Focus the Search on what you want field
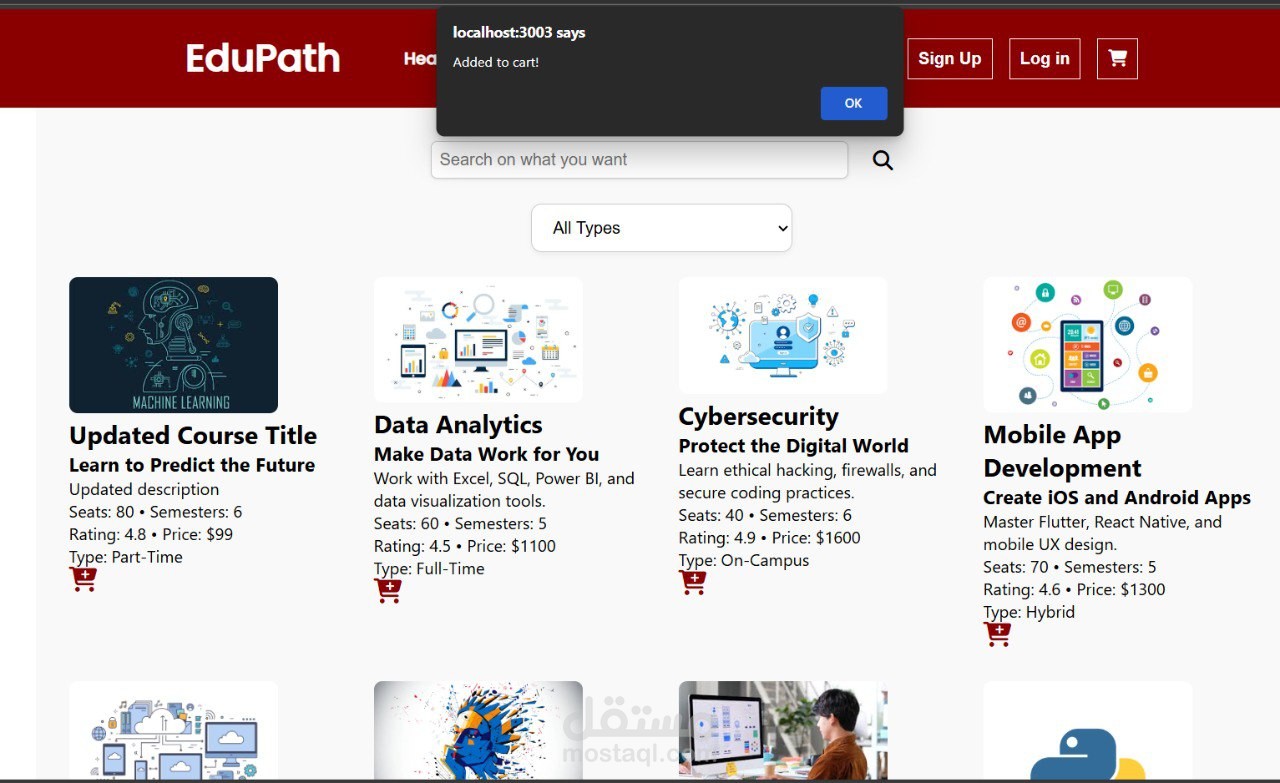 click(x=639, y=160)
